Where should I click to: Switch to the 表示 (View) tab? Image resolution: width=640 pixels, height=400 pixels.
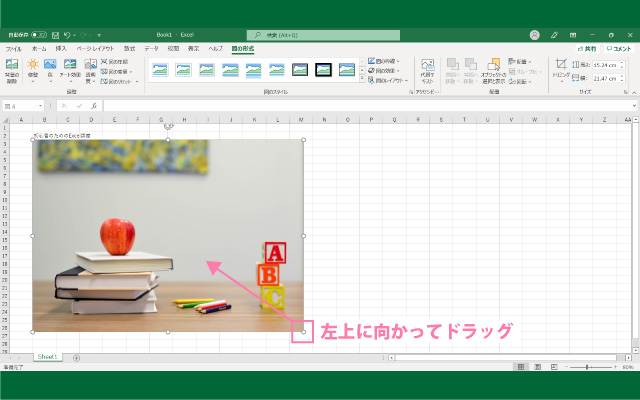(193, 49)
